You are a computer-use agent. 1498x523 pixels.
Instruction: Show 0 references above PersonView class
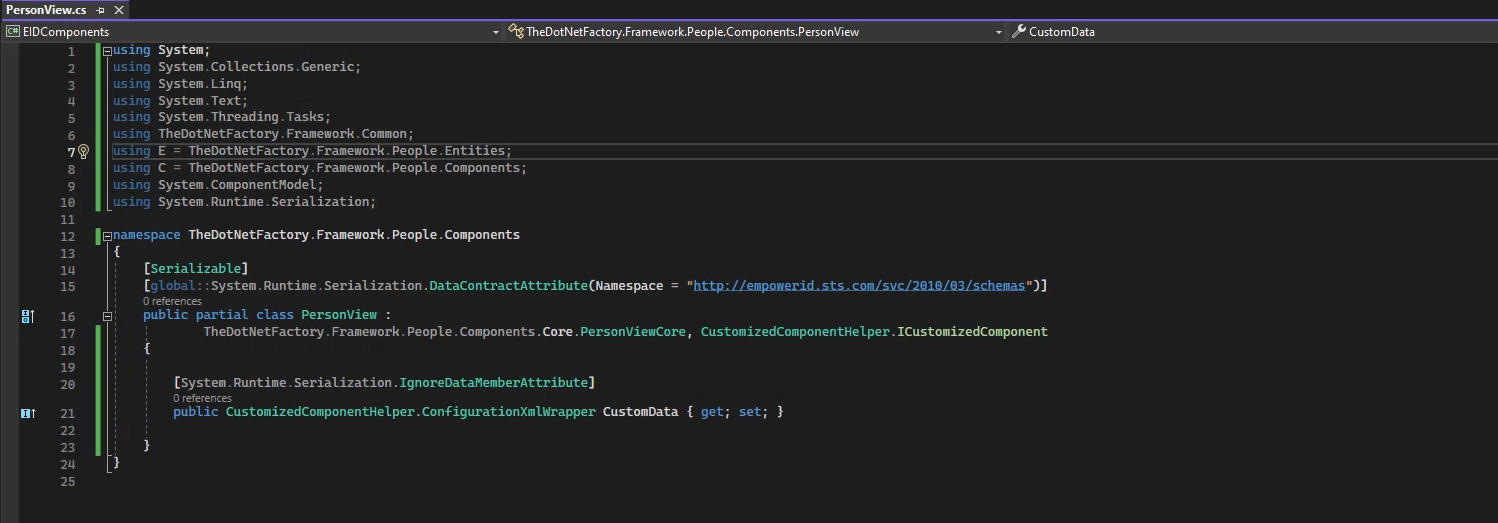tap(172, 301)
